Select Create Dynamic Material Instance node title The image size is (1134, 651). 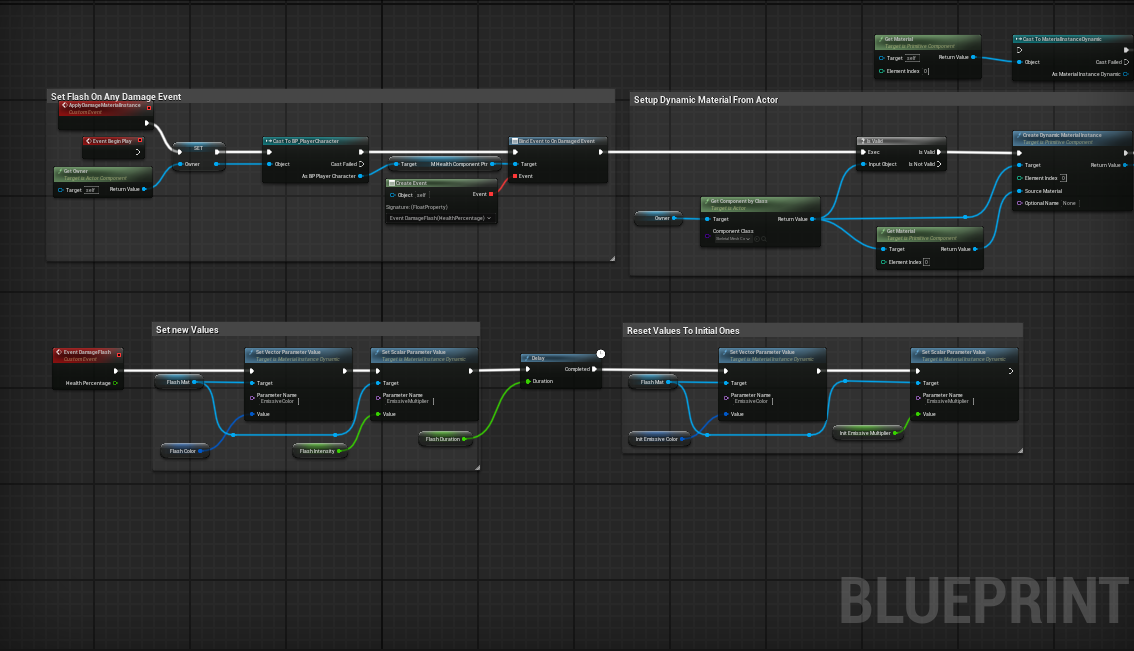pyautogui.click(x=1062, y=135)
